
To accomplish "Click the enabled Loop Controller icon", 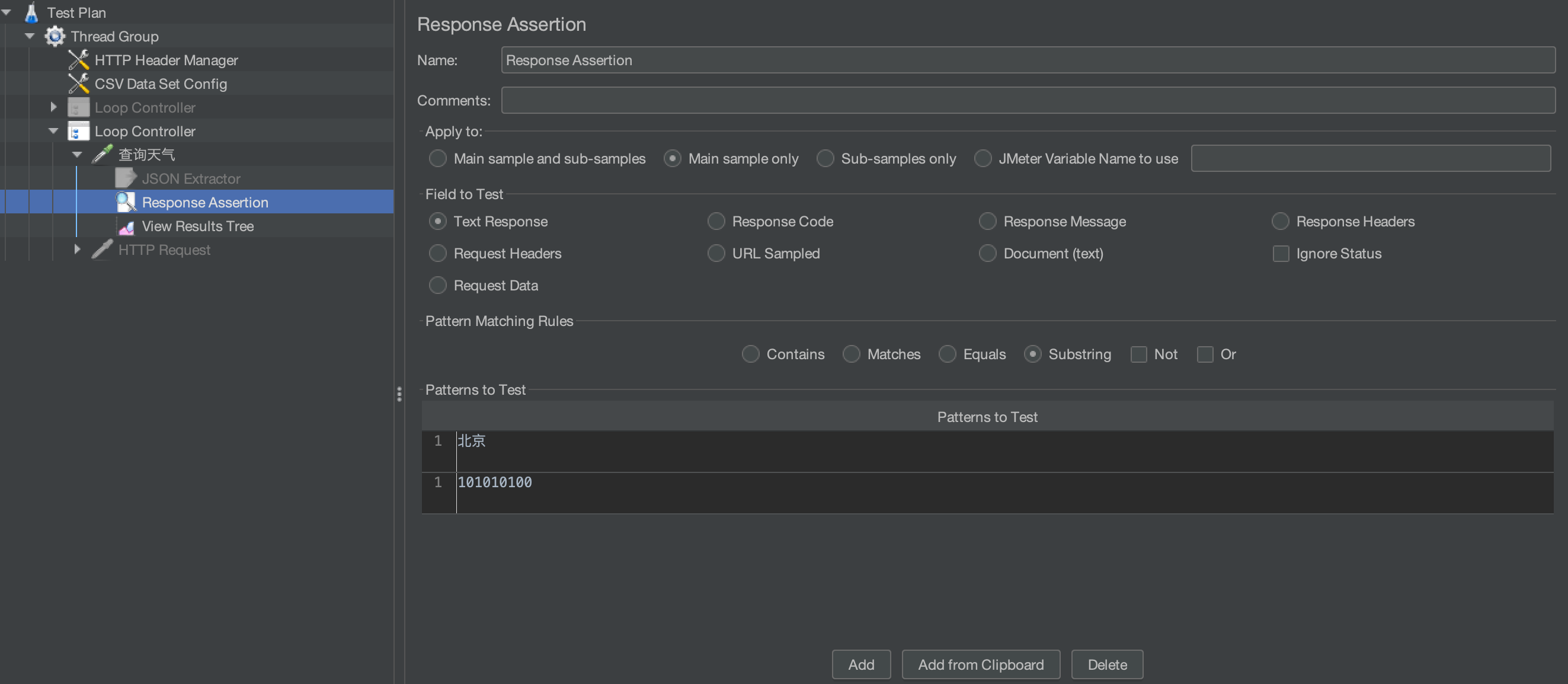I will pos(79,131).
